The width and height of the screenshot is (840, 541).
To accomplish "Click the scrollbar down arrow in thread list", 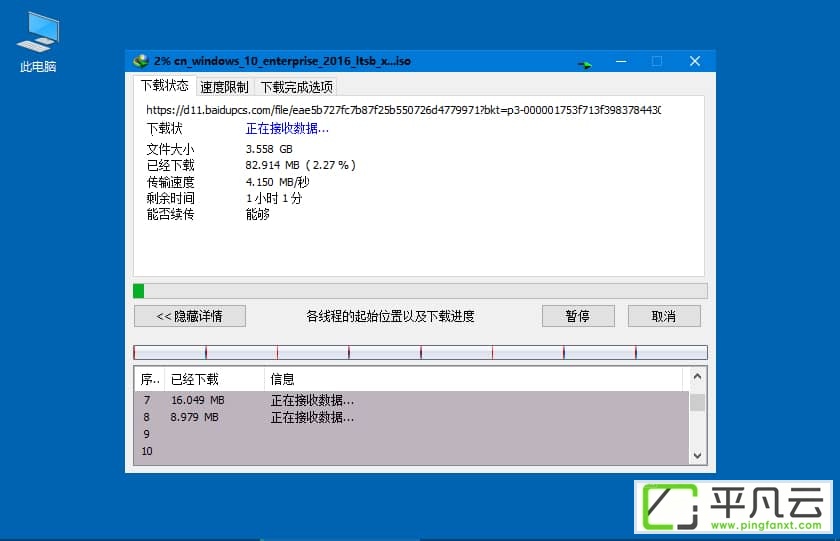I will click(x=697, y=456).
